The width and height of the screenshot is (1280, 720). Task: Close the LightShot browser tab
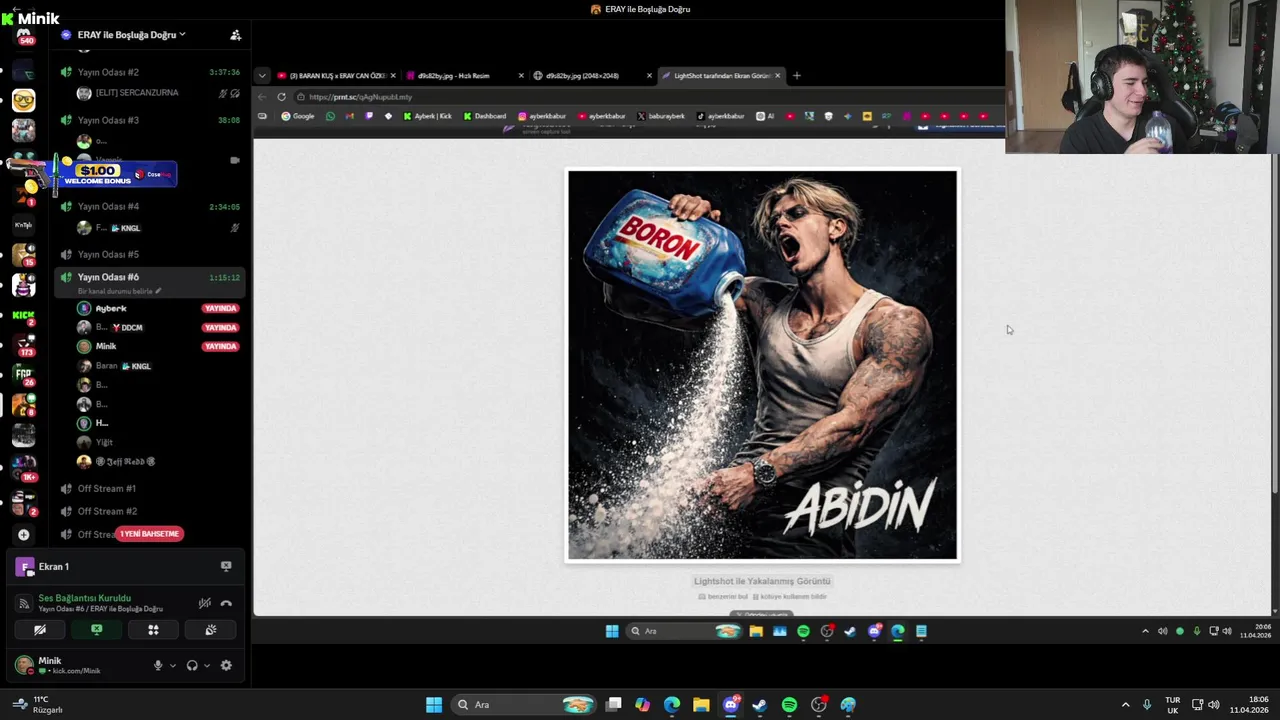pos(777,76)
